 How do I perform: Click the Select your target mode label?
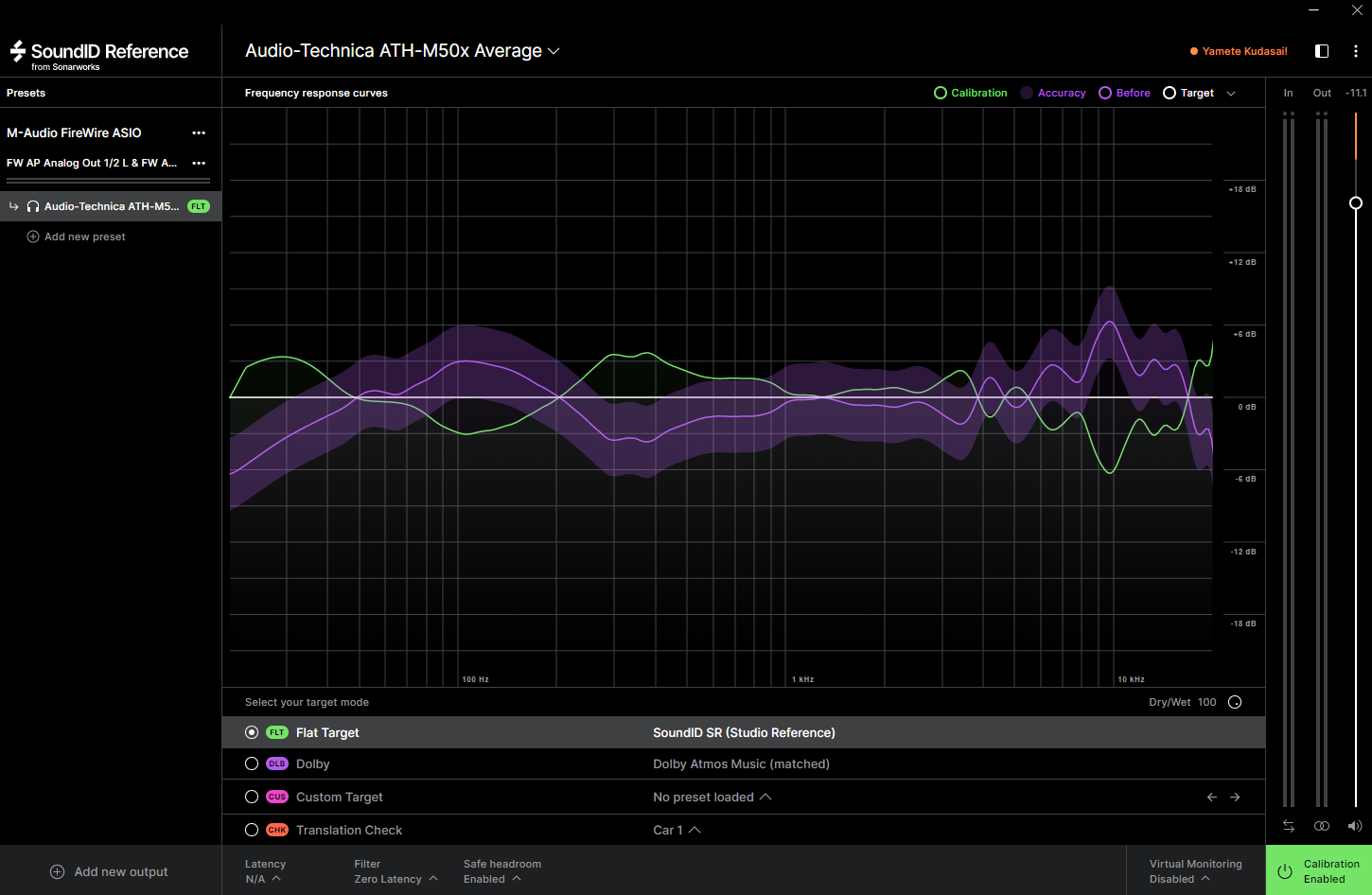(307, 702)
